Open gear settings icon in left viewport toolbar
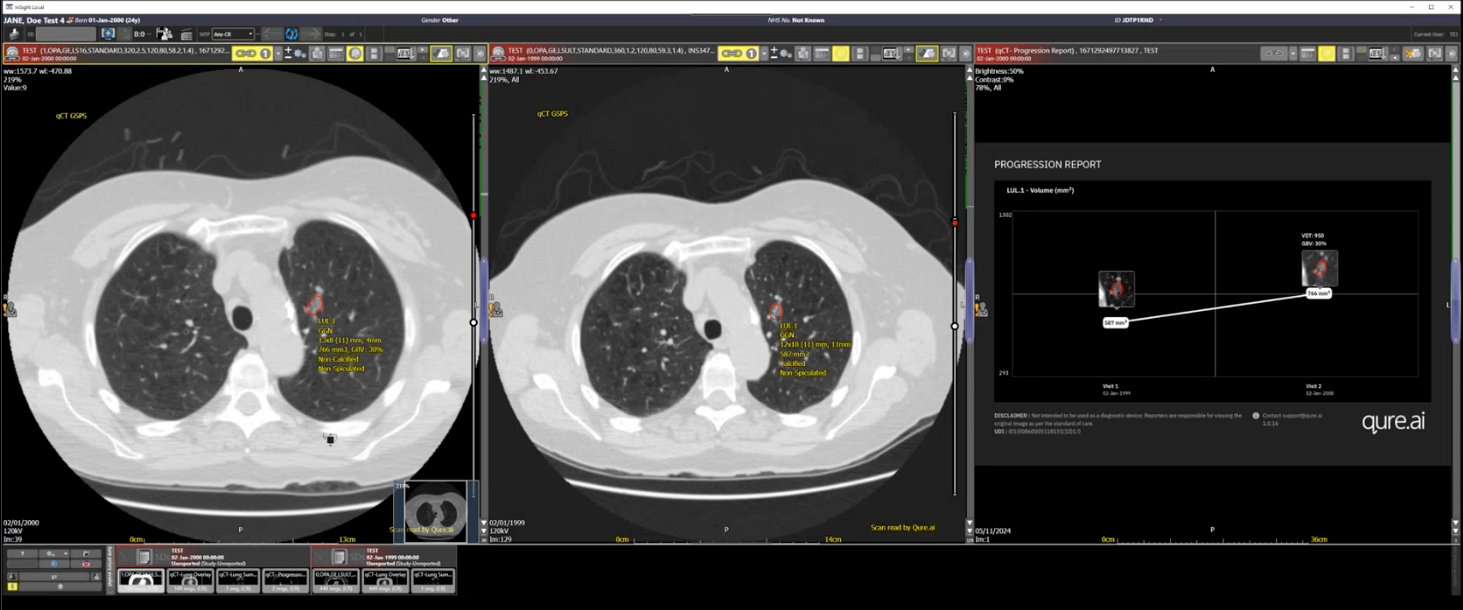Image resolution: width=1463 pixels, height=610 pixels. tap(299, 54)
